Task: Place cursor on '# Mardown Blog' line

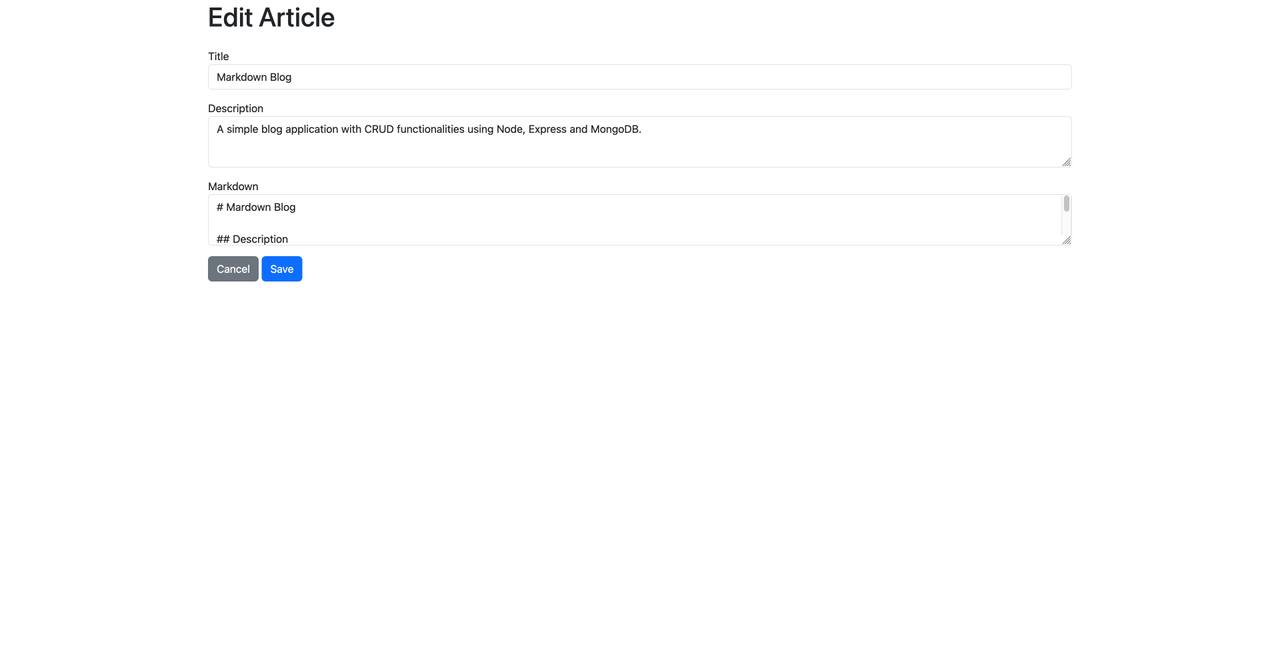Action: point(256,207)
